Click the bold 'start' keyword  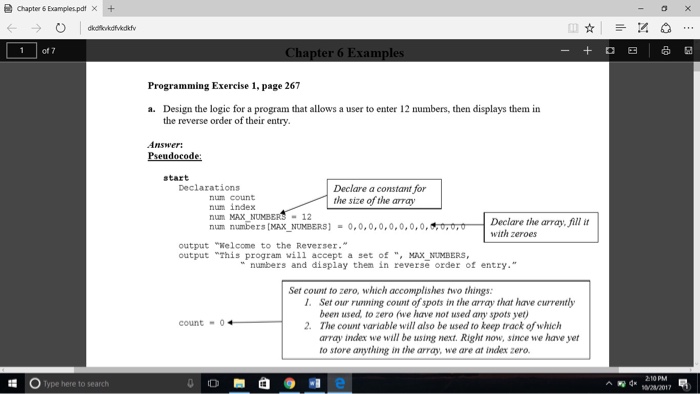coord(176,178)
